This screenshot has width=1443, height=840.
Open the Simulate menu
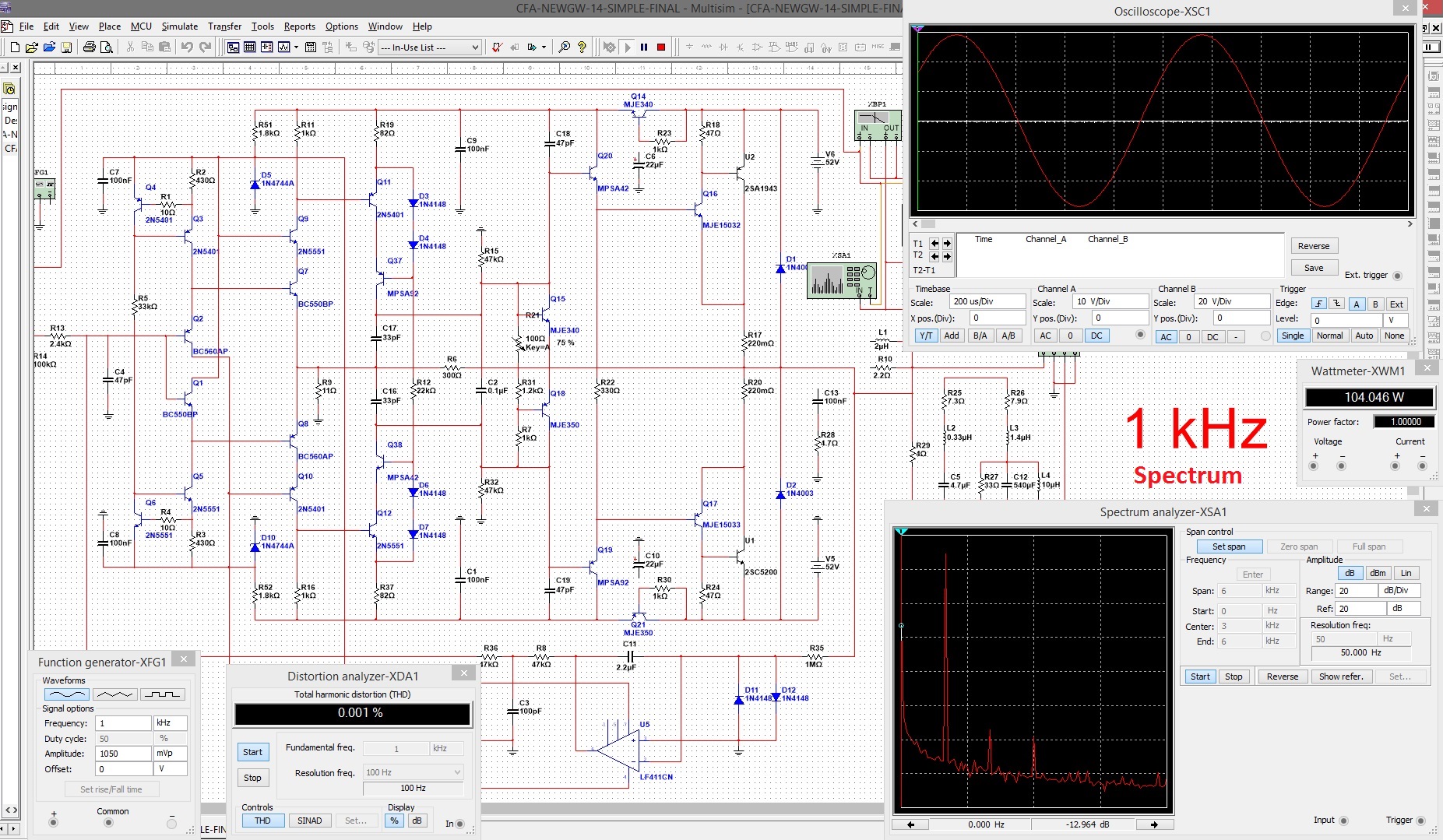179,26
